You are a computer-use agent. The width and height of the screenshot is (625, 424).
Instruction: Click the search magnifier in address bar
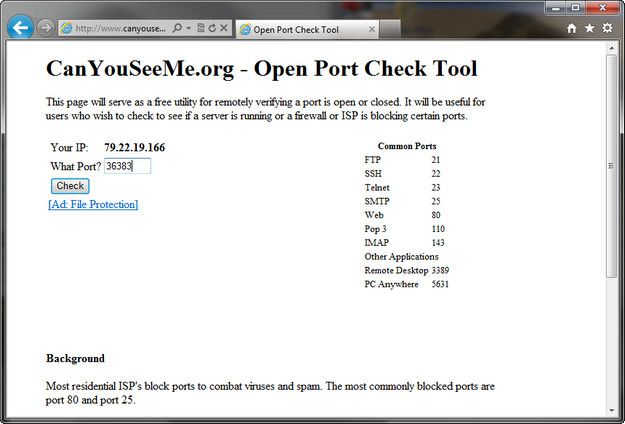pos(177,28)
